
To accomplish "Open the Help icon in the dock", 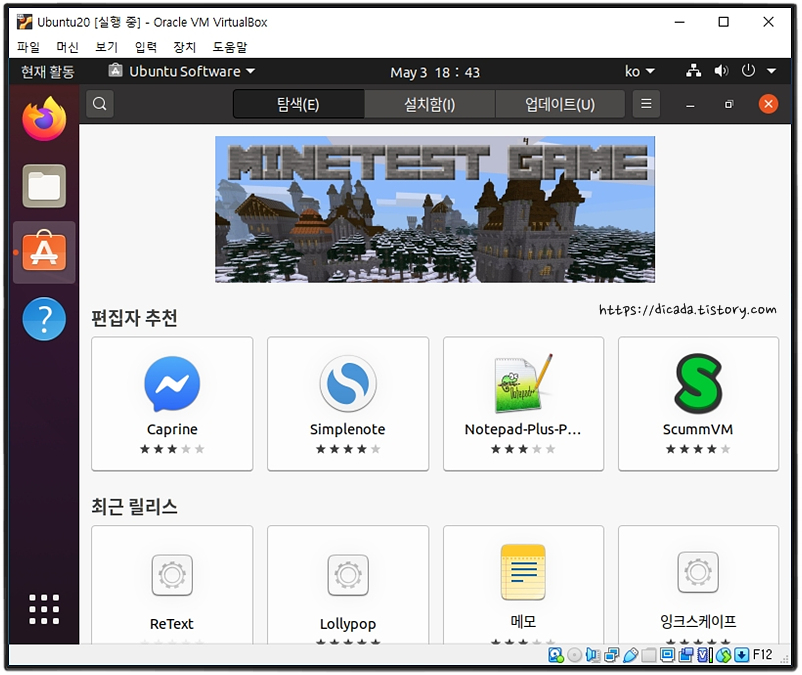I will coord(44,319).
